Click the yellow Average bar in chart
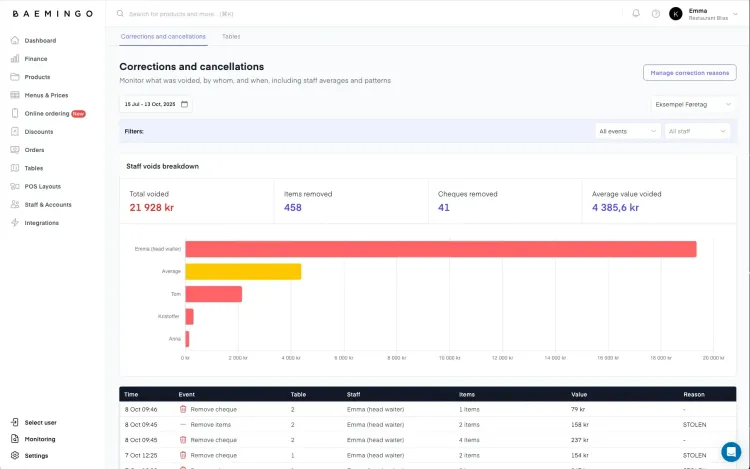The width and height of the screenshot is (750, 469). click(243, 271)
